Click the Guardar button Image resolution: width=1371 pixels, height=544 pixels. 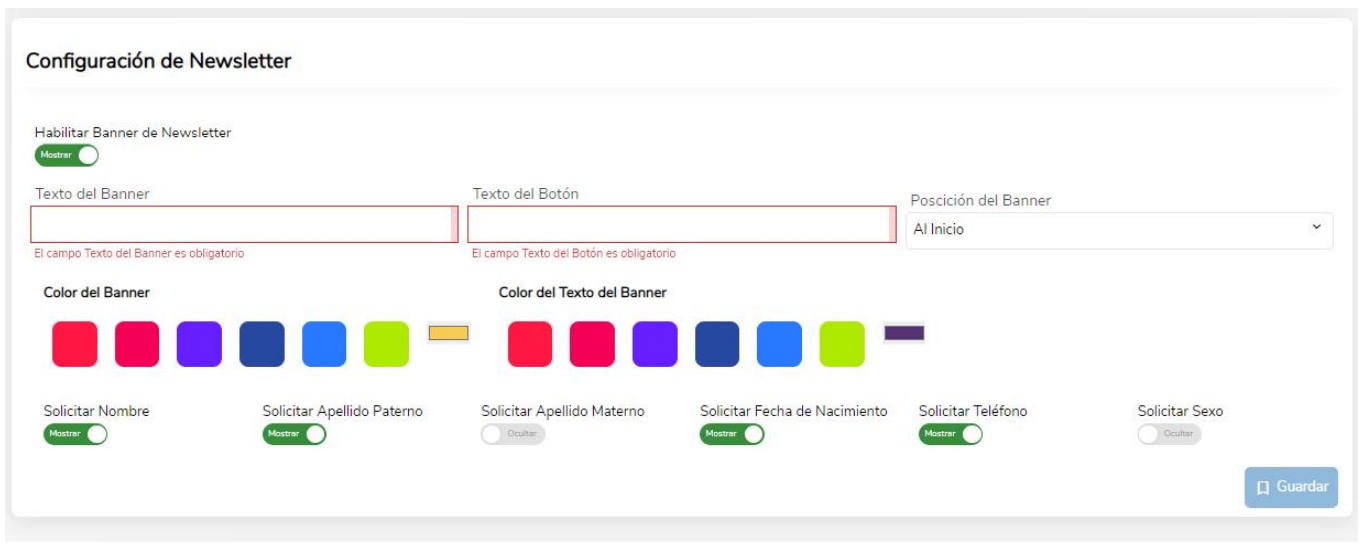(x=1291, y=487)
